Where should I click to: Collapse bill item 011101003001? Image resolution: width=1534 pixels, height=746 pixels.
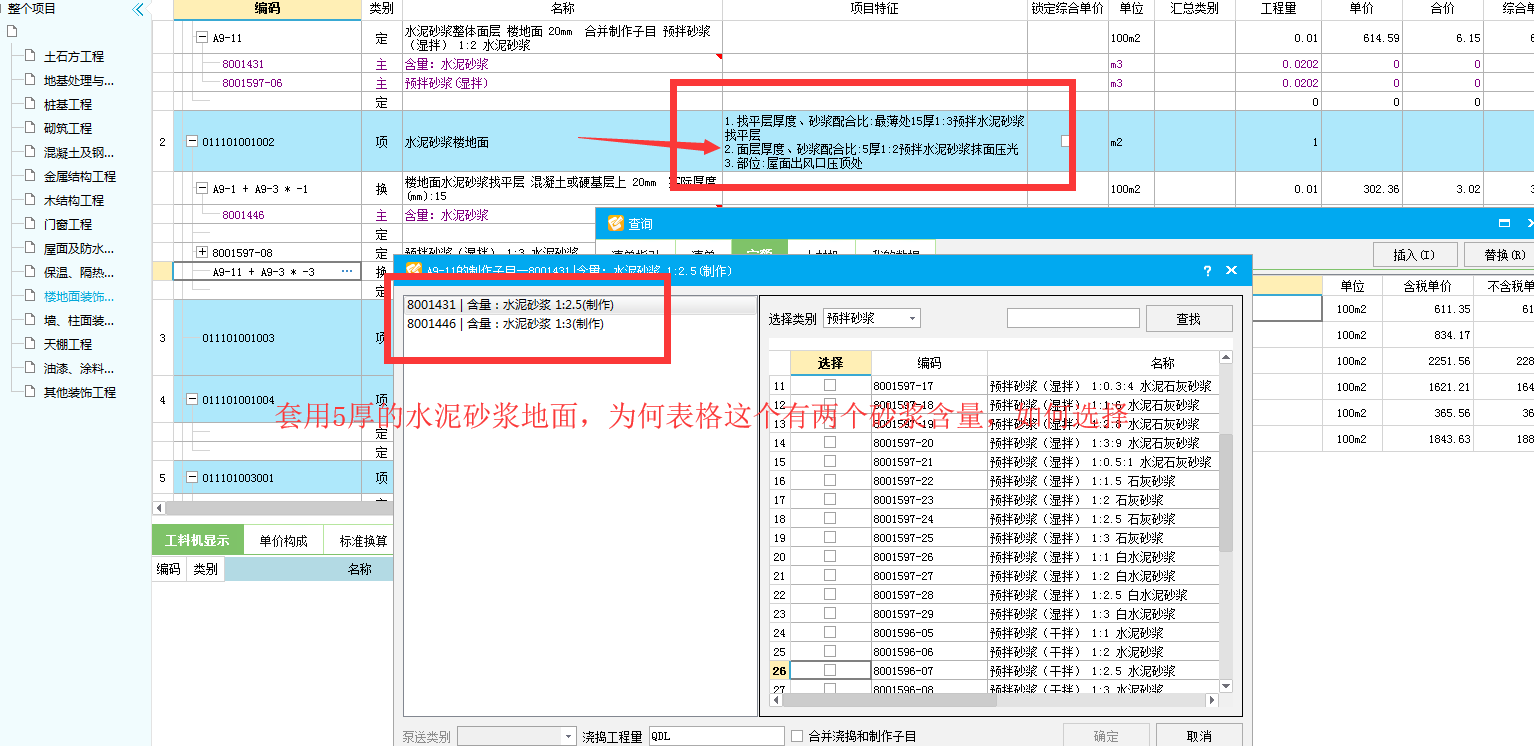tap(192, 478)
